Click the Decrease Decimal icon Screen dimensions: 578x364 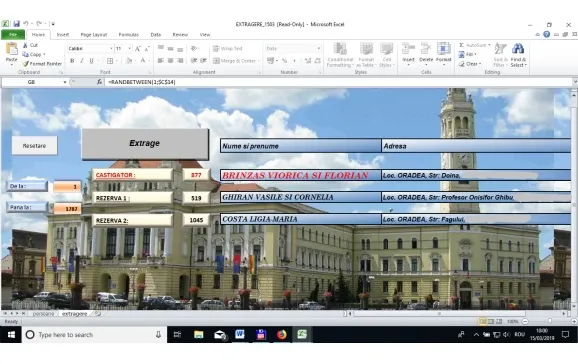pyautogui.click(x=317, y=61)
